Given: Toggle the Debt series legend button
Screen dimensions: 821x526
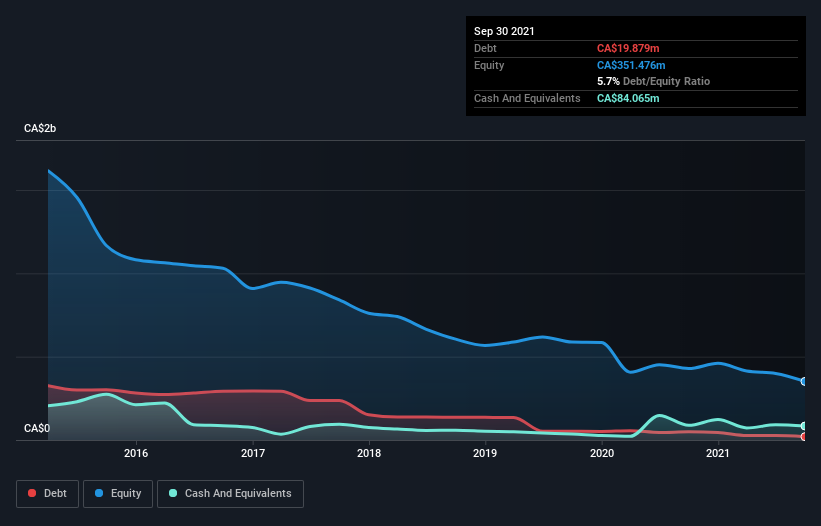Looking at the screenshot, I should [x=47, y=494].
